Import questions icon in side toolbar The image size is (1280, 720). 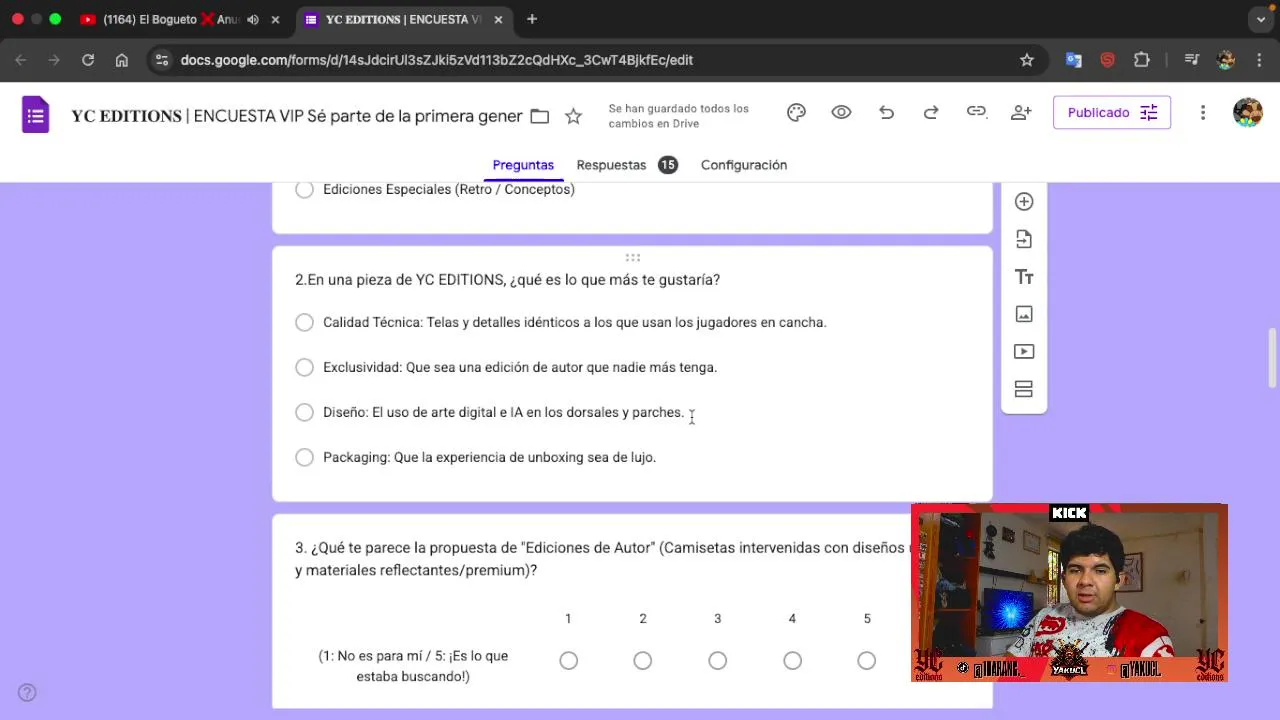tap(1024, 239)
